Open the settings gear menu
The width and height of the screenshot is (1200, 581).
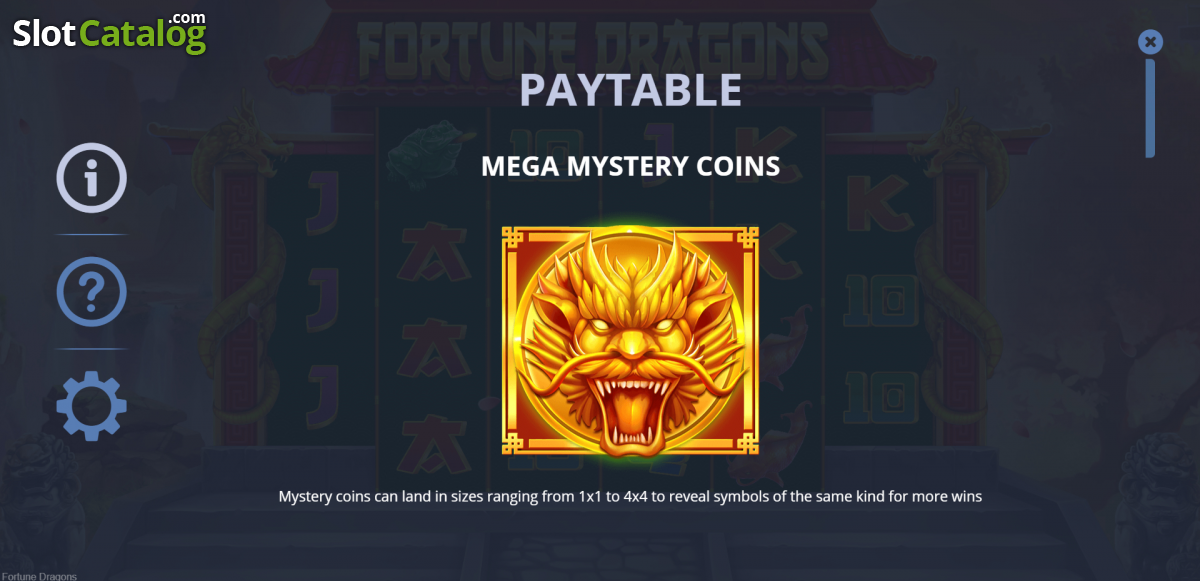point(91,406)
